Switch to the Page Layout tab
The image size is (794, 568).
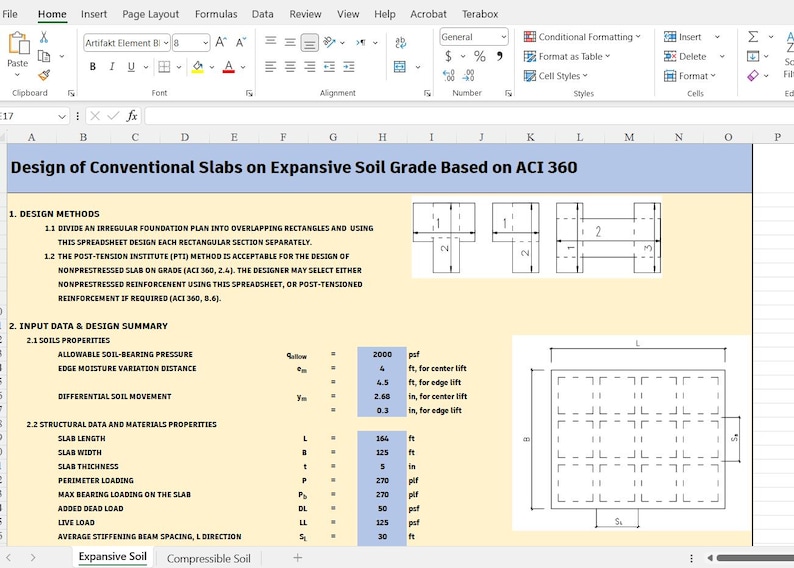(x=150, y=14)
